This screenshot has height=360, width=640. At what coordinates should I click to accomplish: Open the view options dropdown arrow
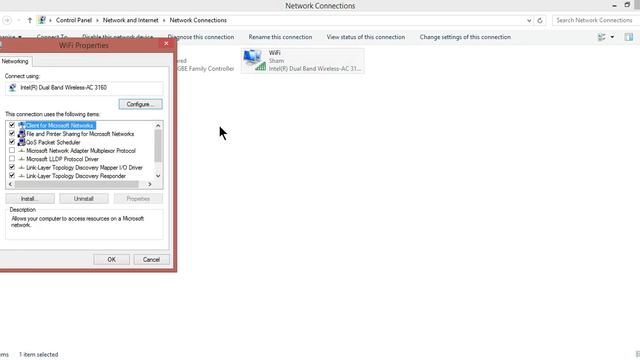point(612,37)
